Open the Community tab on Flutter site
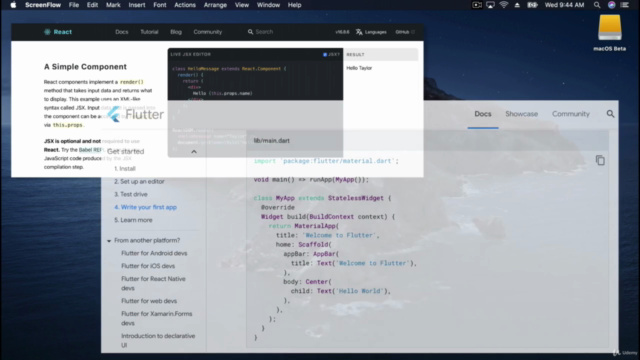This screenshot has width=640, height=360. [571, 114]
